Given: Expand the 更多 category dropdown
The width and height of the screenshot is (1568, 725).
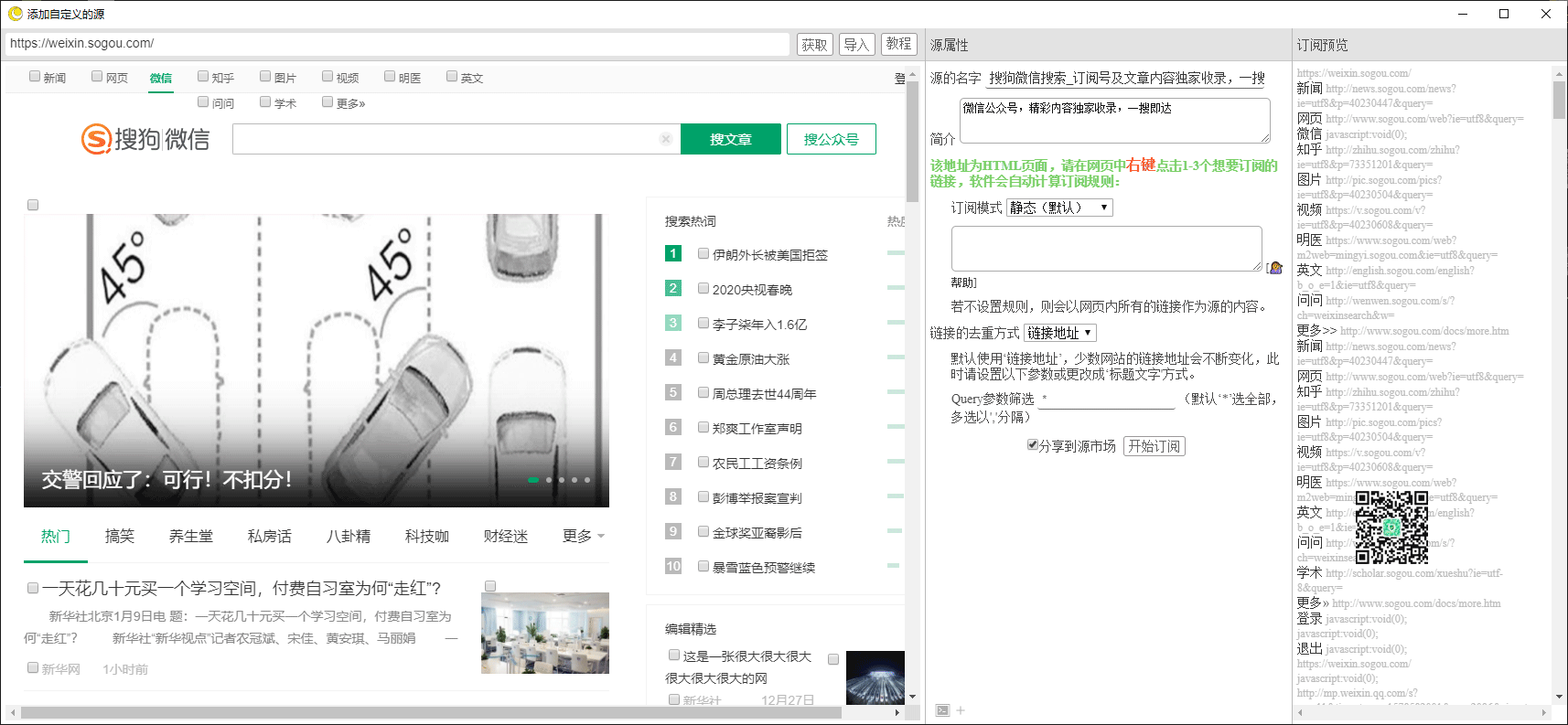Looking at the screenshot, I should [x=584, y=536].
